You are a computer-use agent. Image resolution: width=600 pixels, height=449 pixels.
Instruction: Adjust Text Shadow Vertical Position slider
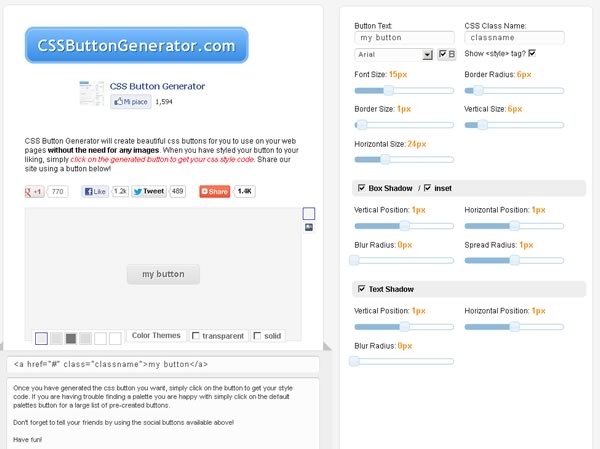click(x=404, y=327)
